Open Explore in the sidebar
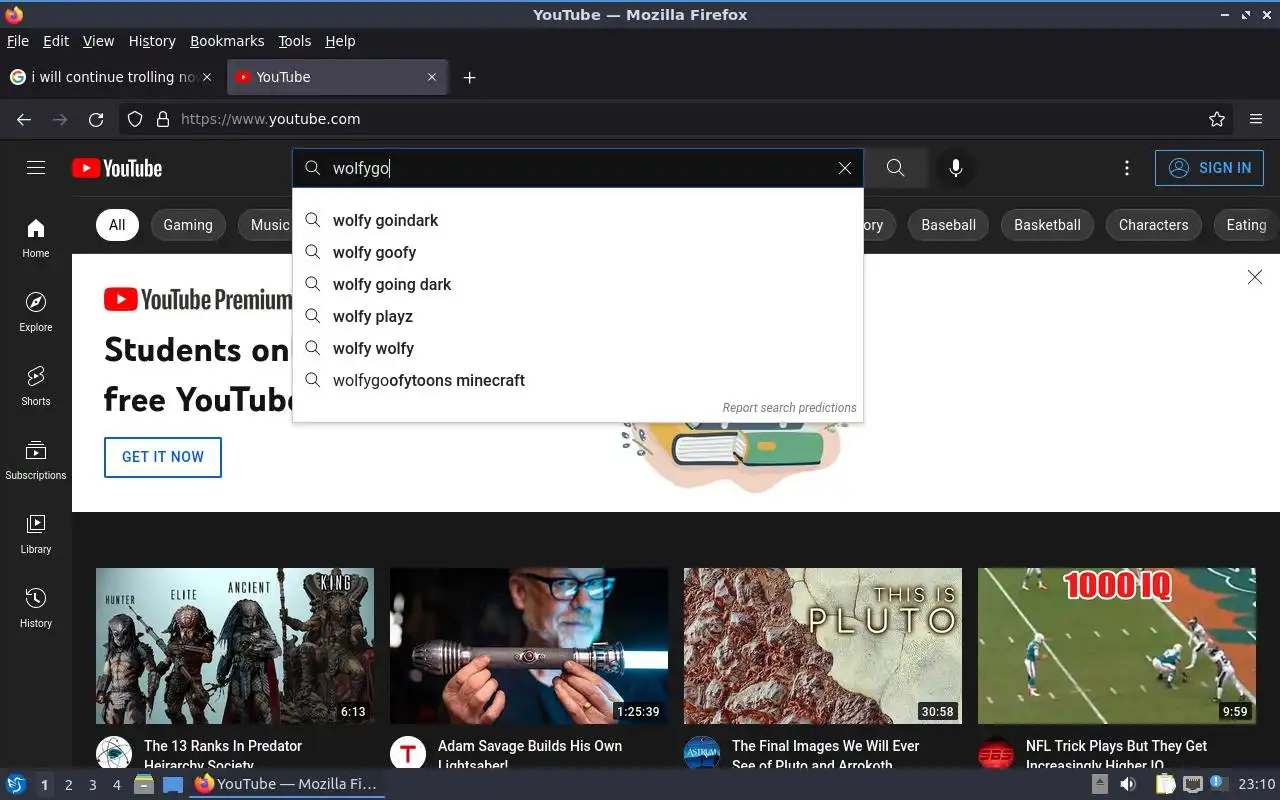The height and width of the screenshot is (800, 1280). (x=36, y=312)
